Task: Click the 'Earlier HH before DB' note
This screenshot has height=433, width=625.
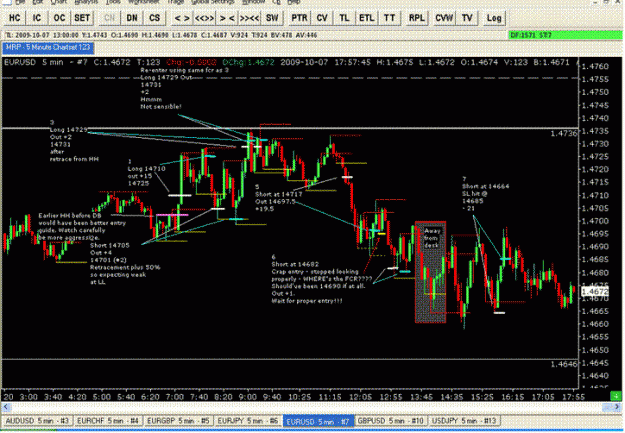Action: pyautogui.click(x=82, y=226)
